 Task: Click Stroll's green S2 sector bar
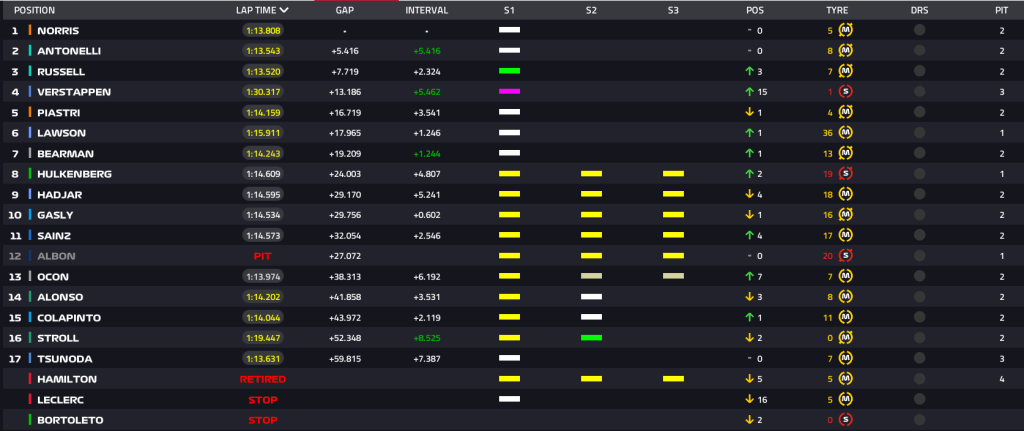[591, 338]
